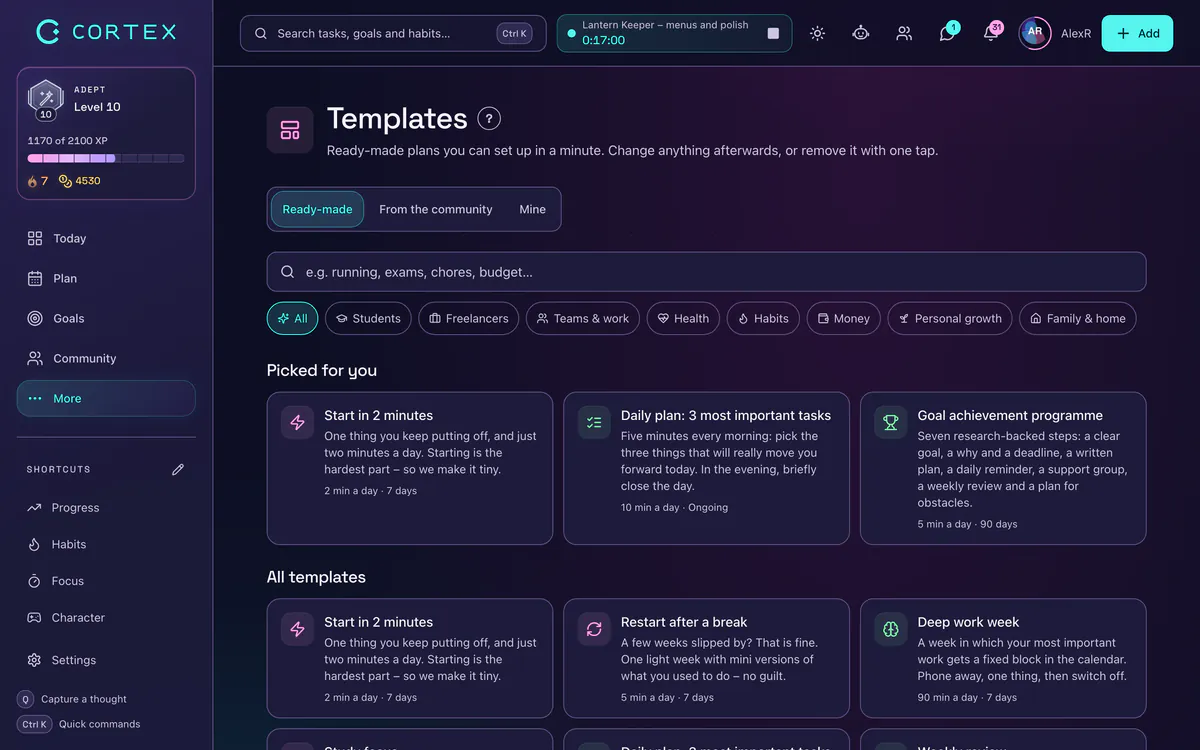Open Settings in sidebar
Screen dimensions: 1200x750
click(106, 660)
